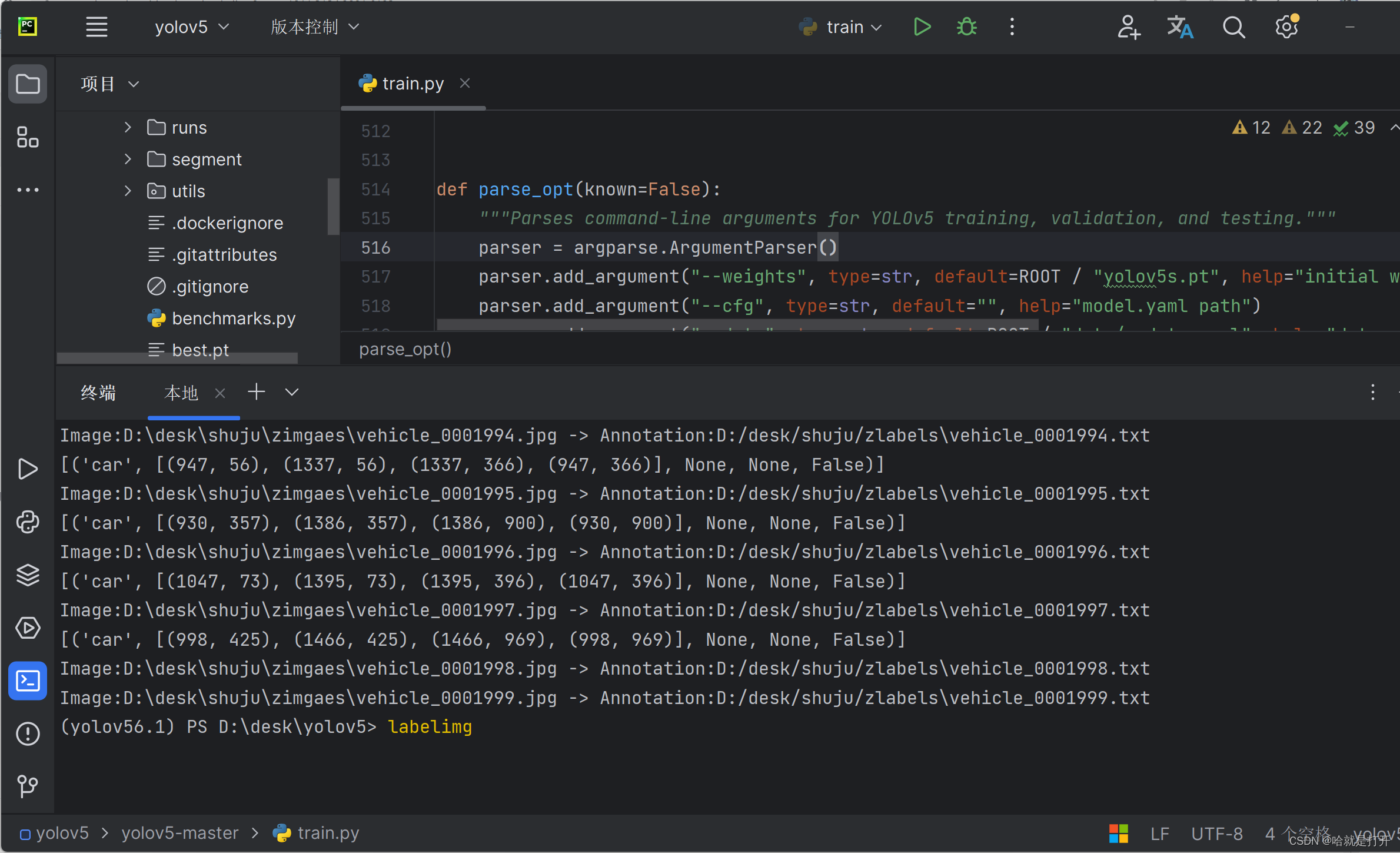
Task: Open the Structure tool window
Action: (x=28, y=137)
